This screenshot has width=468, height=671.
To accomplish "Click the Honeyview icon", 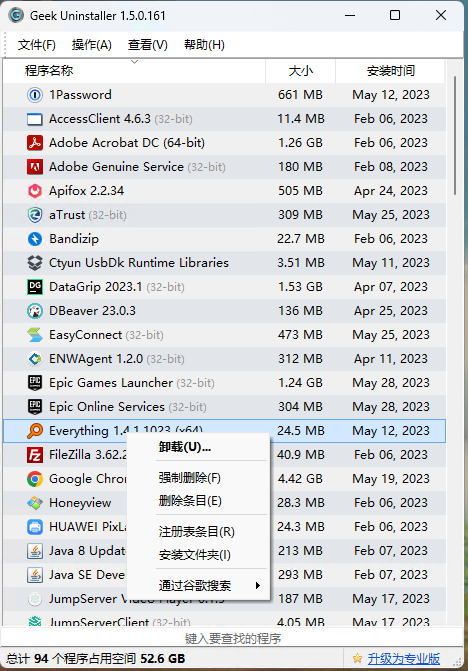I will [x=35, y=502].
